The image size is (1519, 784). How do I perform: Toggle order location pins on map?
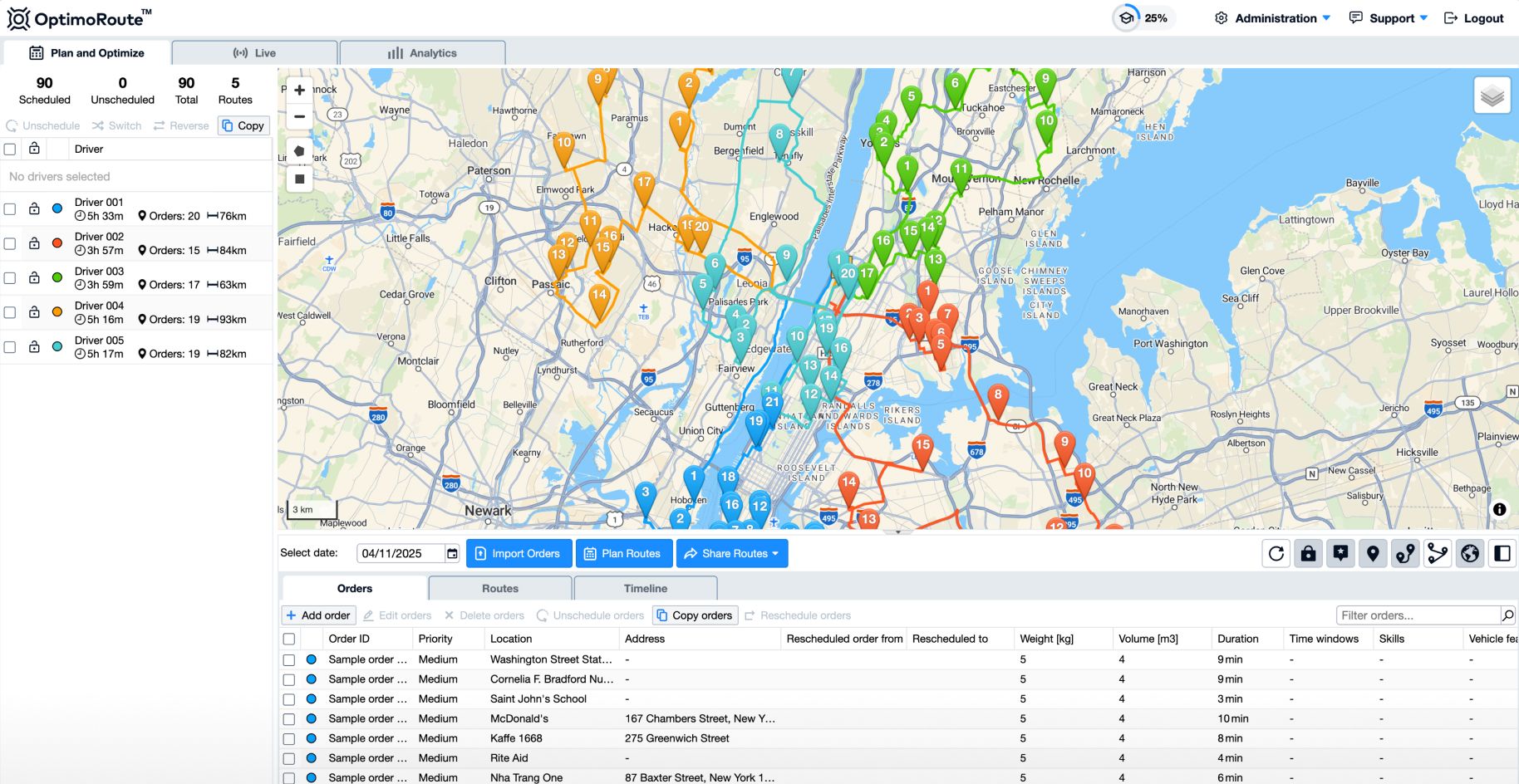[x=1373, y=554]
